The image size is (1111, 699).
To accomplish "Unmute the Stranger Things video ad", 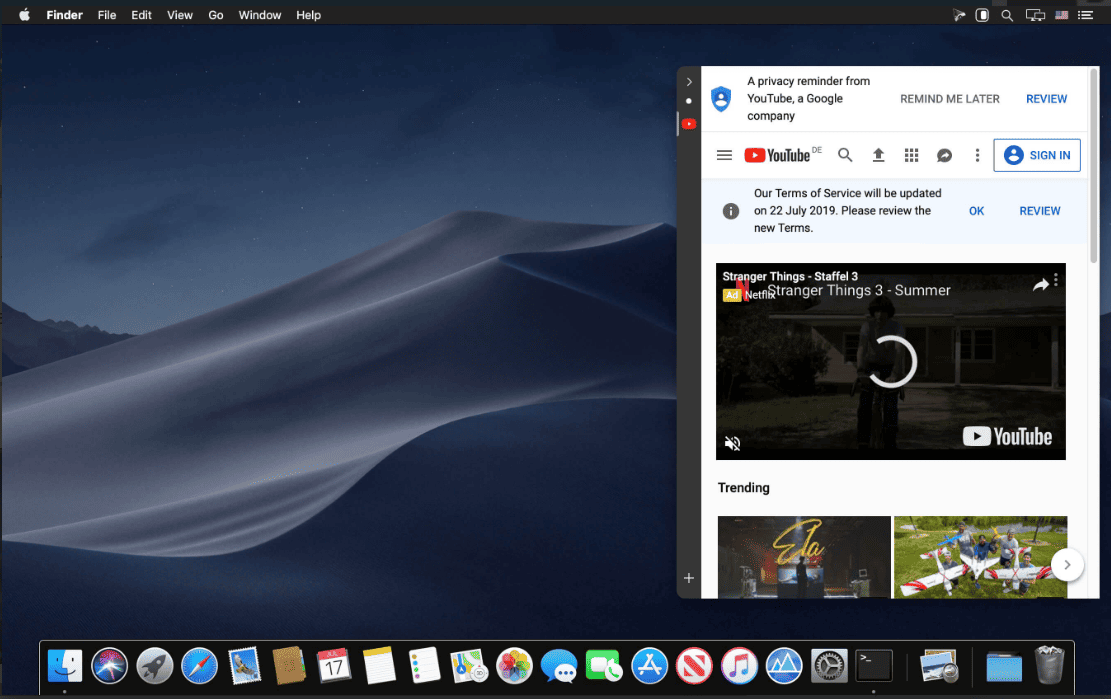I will (x=733, y=443).
